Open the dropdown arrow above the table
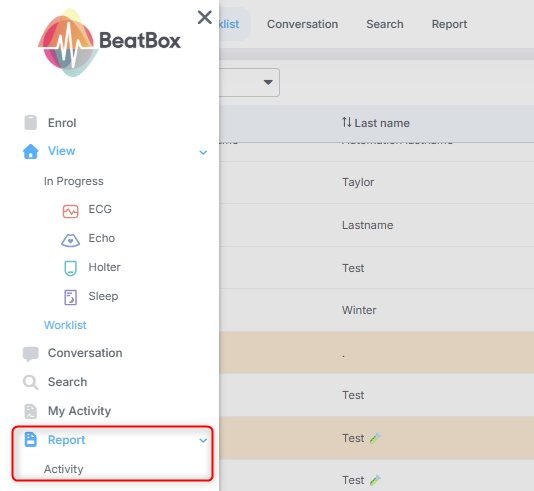The height and width of the screenshot is (491, 534). point(268,82)
